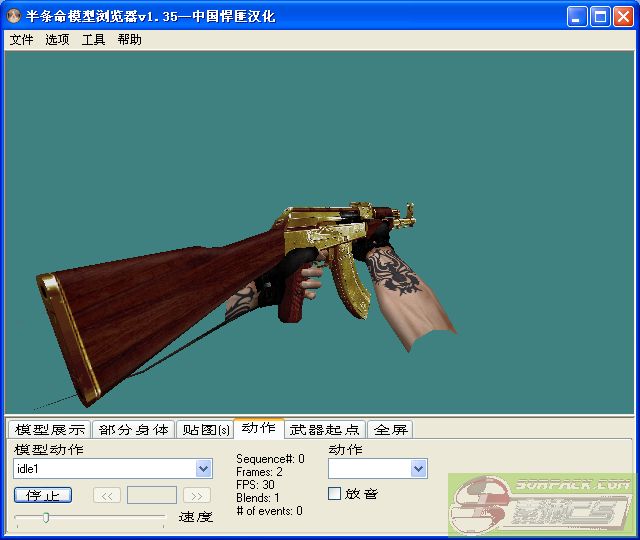Click the 模型动作 label
Viewport: 640px width, 540px height.
pos(49,449)
